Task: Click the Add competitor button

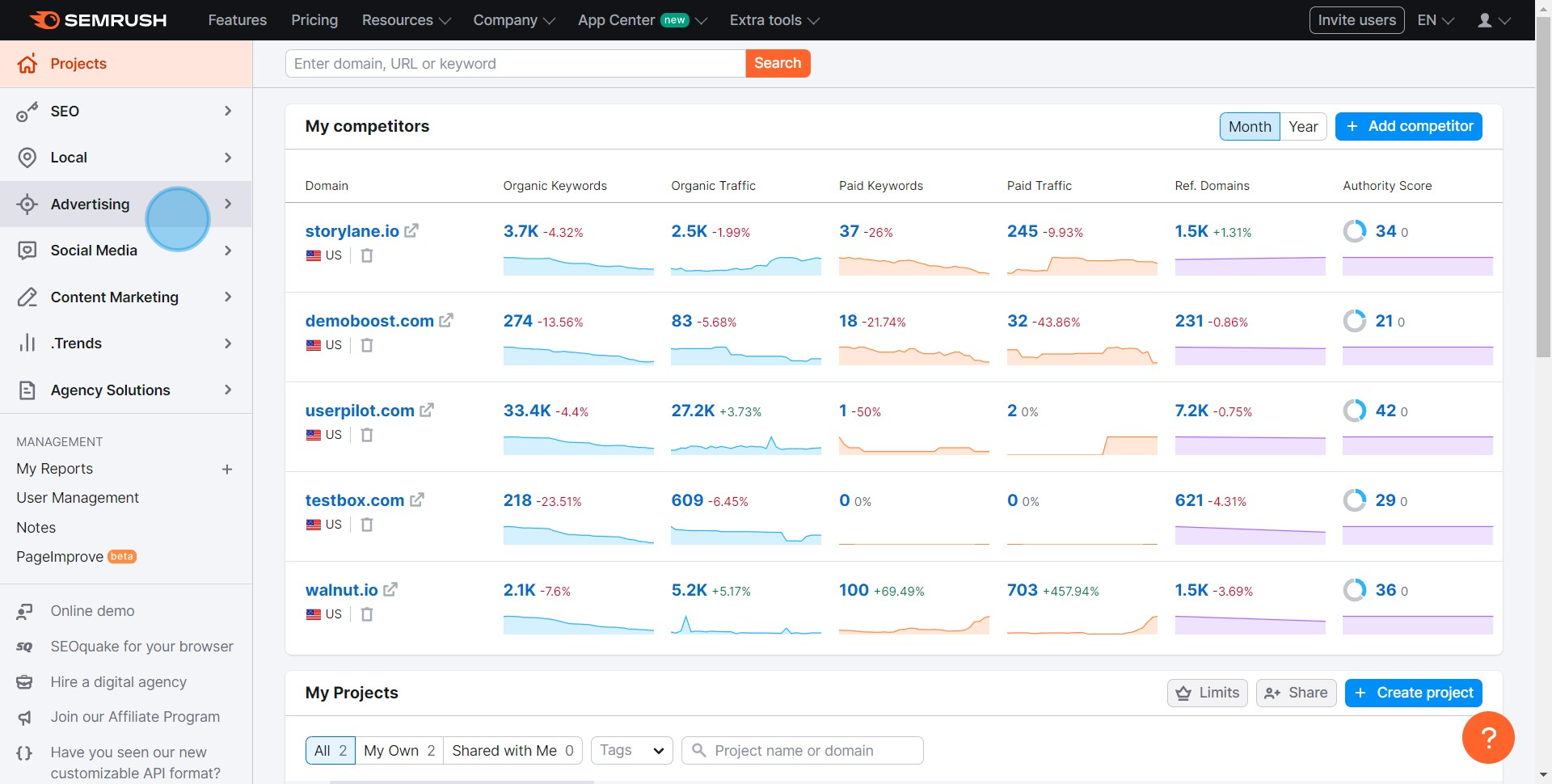Action: [x=1408, y=127]
